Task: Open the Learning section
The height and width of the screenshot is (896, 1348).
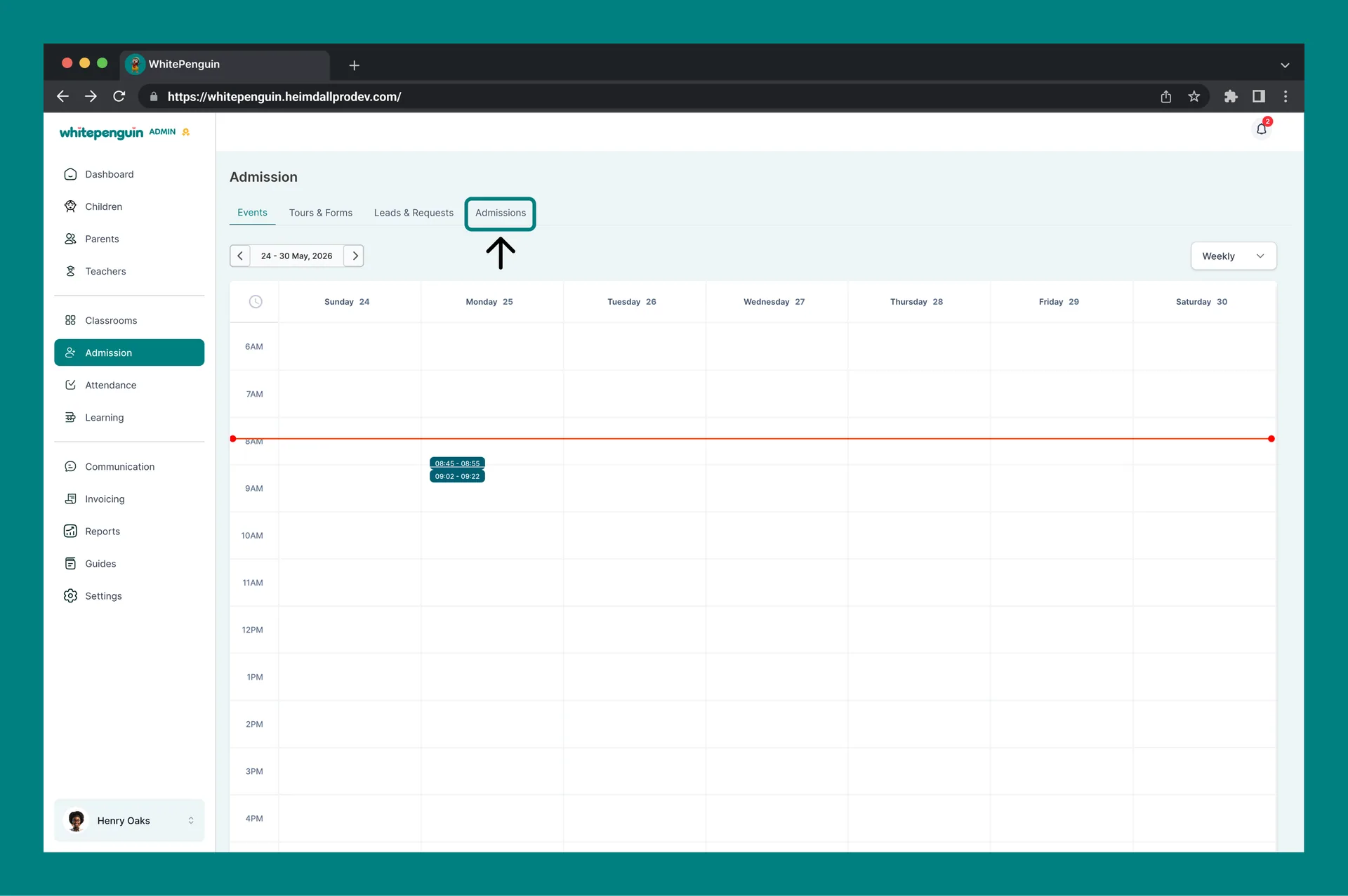Action: click(x=129, y=417)
